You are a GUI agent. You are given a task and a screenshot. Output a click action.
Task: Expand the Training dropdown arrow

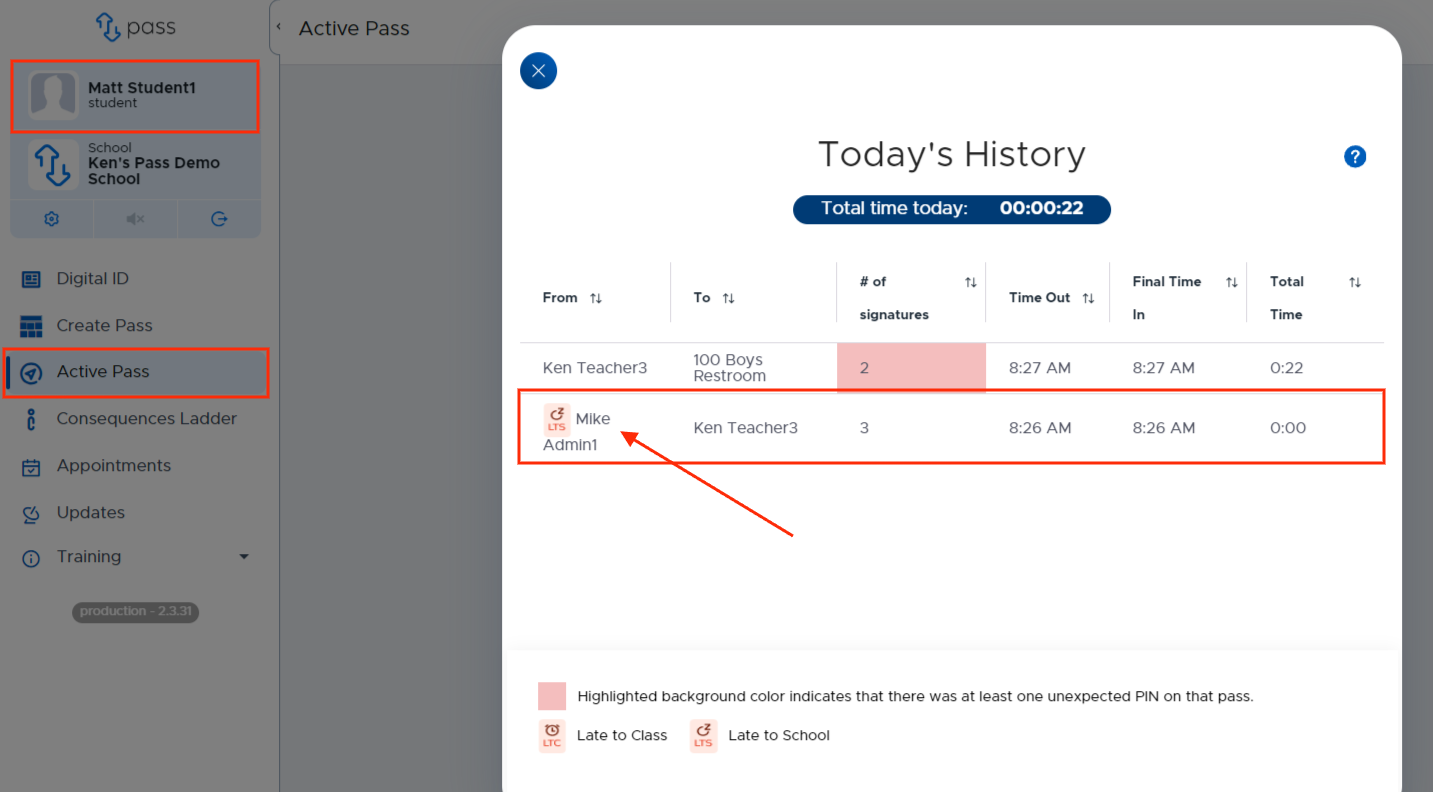point(244,557)
